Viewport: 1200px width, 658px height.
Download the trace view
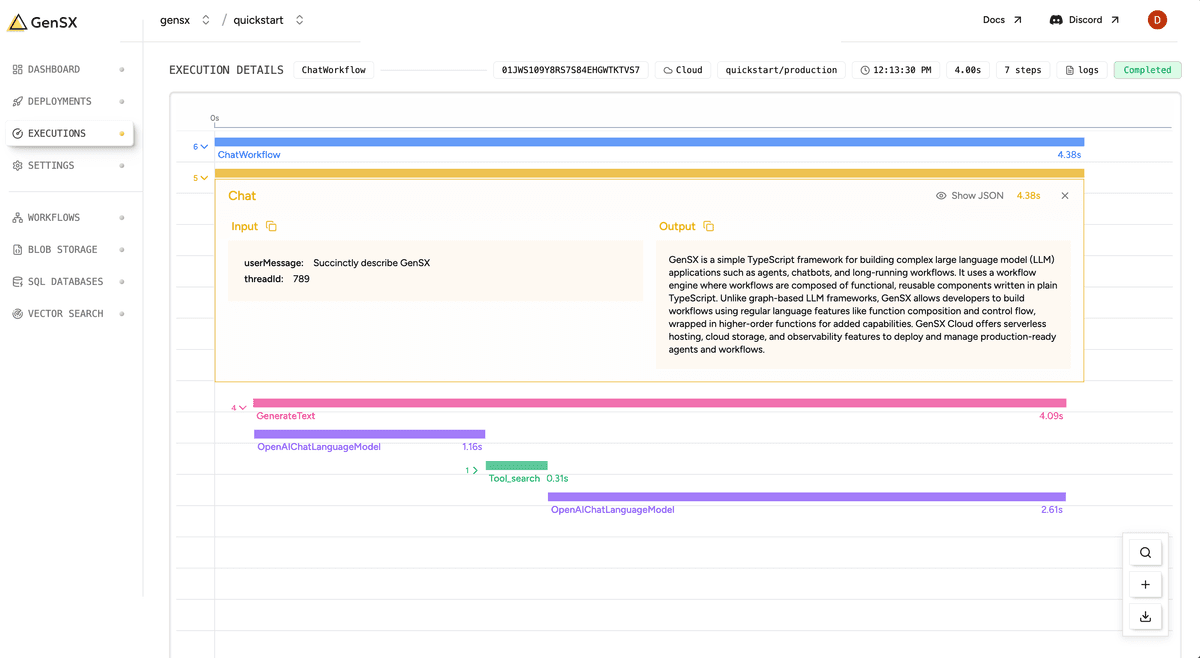(x=1145, y=617)
